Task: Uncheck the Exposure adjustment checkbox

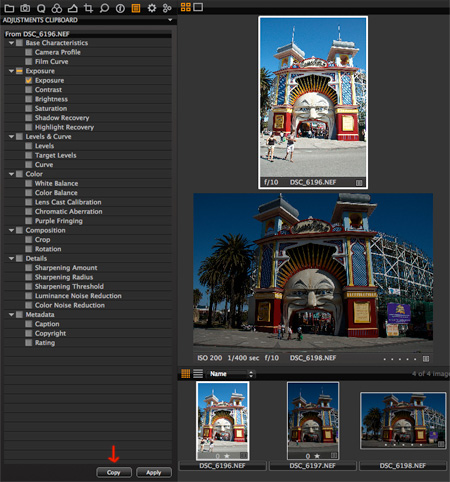Action: [29, 80]
